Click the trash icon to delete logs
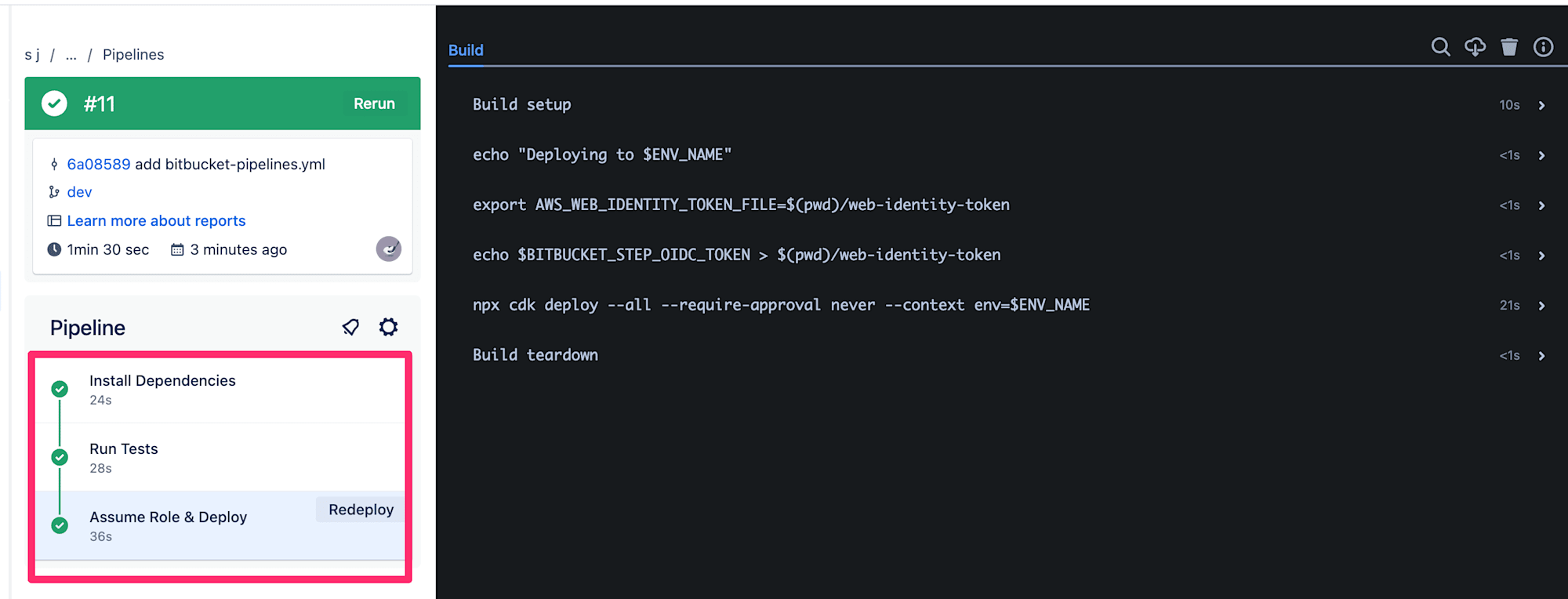The height and width of the screenshot is (599, 1568). tap(1509, 47)
